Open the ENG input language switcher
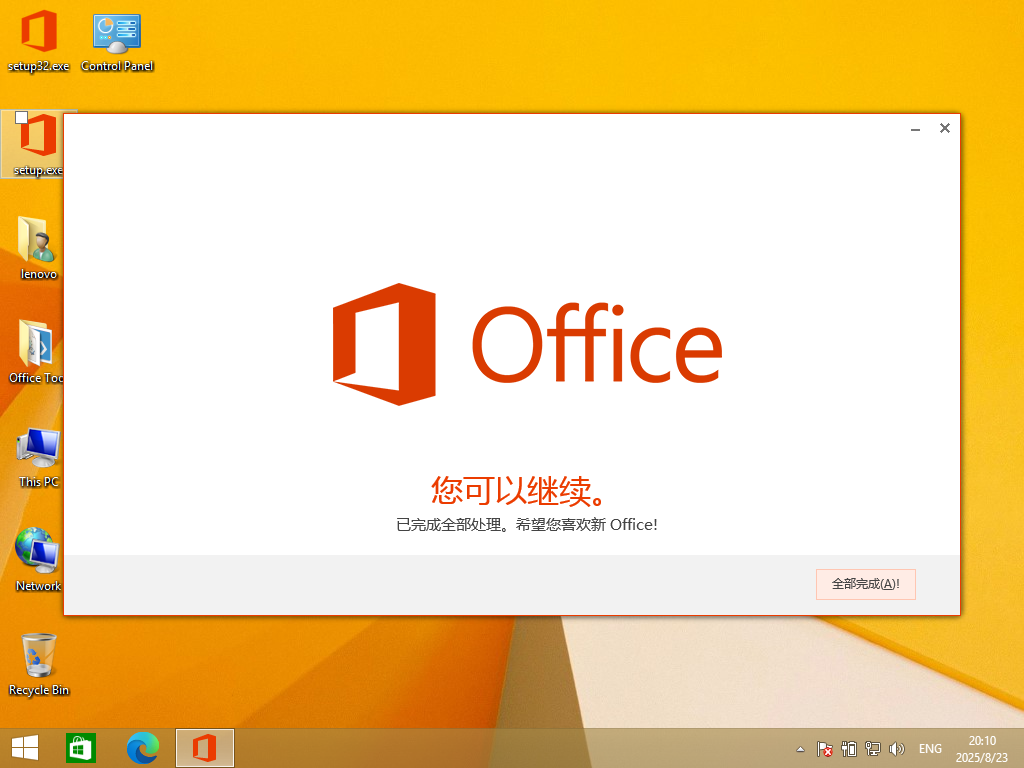Viewport: 1024px width, 768px height. coord(930,749)
